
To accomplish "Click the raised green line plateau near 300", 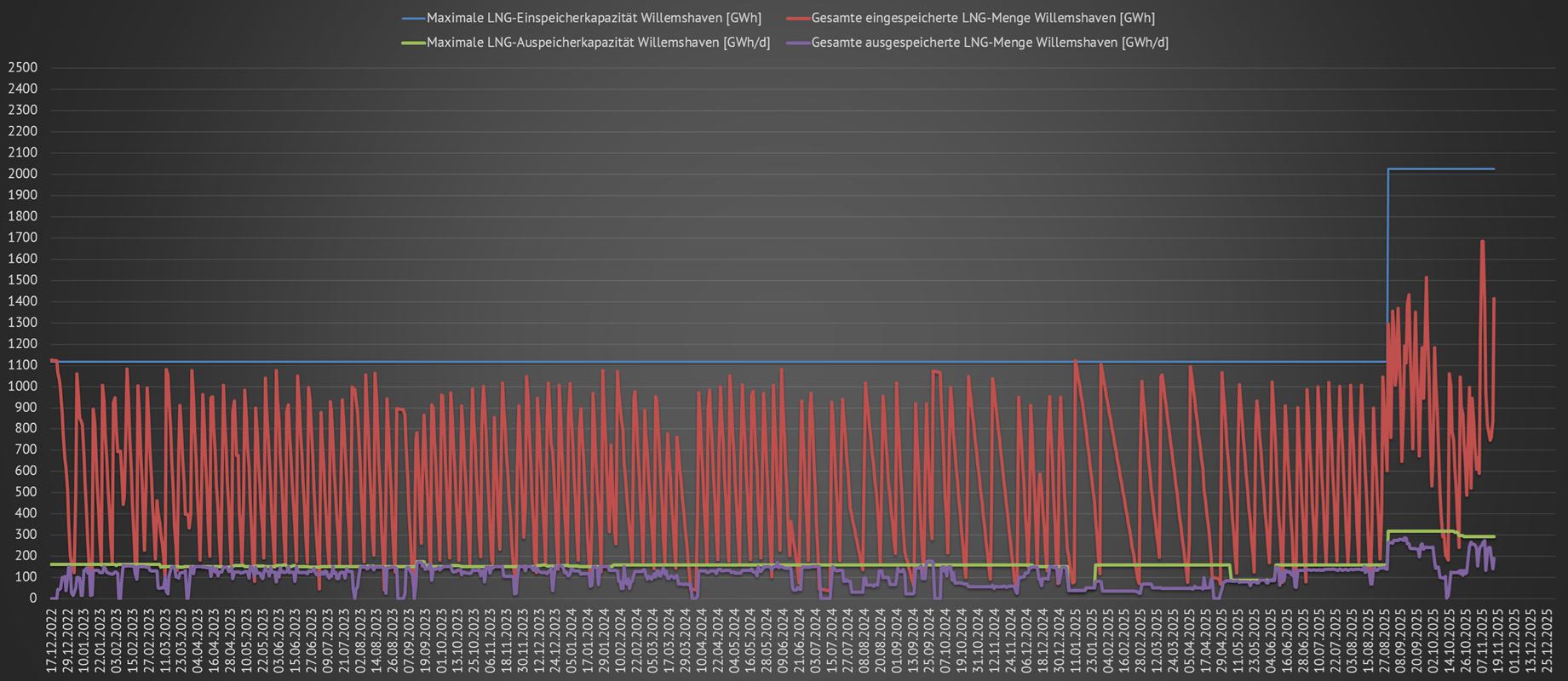I will click(x=1422, y=531).
